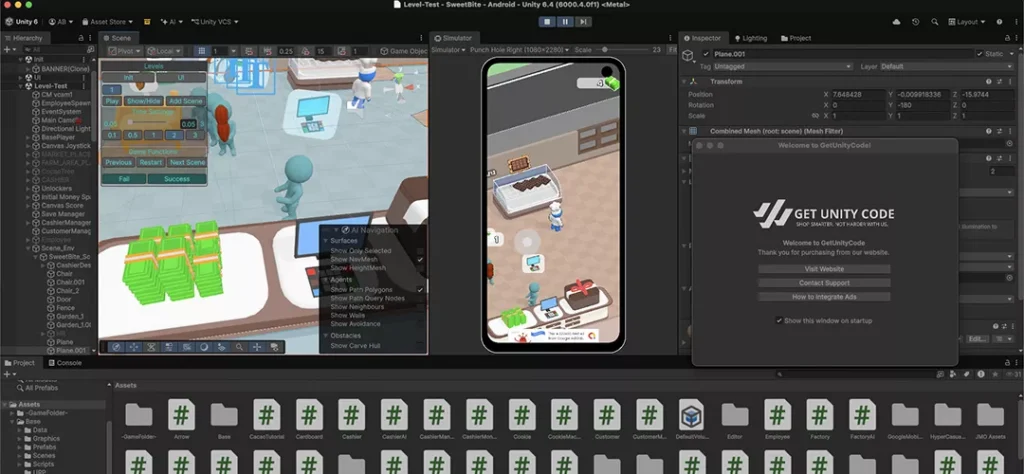Uncheck Show this window on startup
This screenshot has height=474, width=1024.
(779, 321)
